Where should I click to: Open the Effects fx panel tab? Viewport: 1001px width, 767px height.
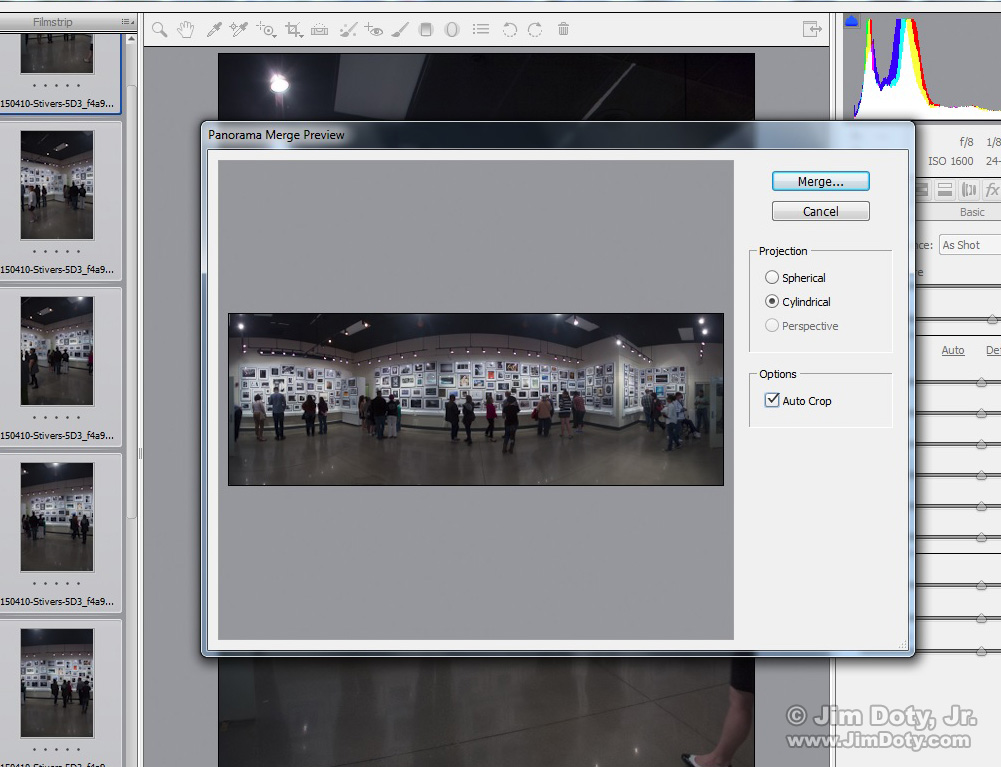pyautogui.click(x=991, y=189)
